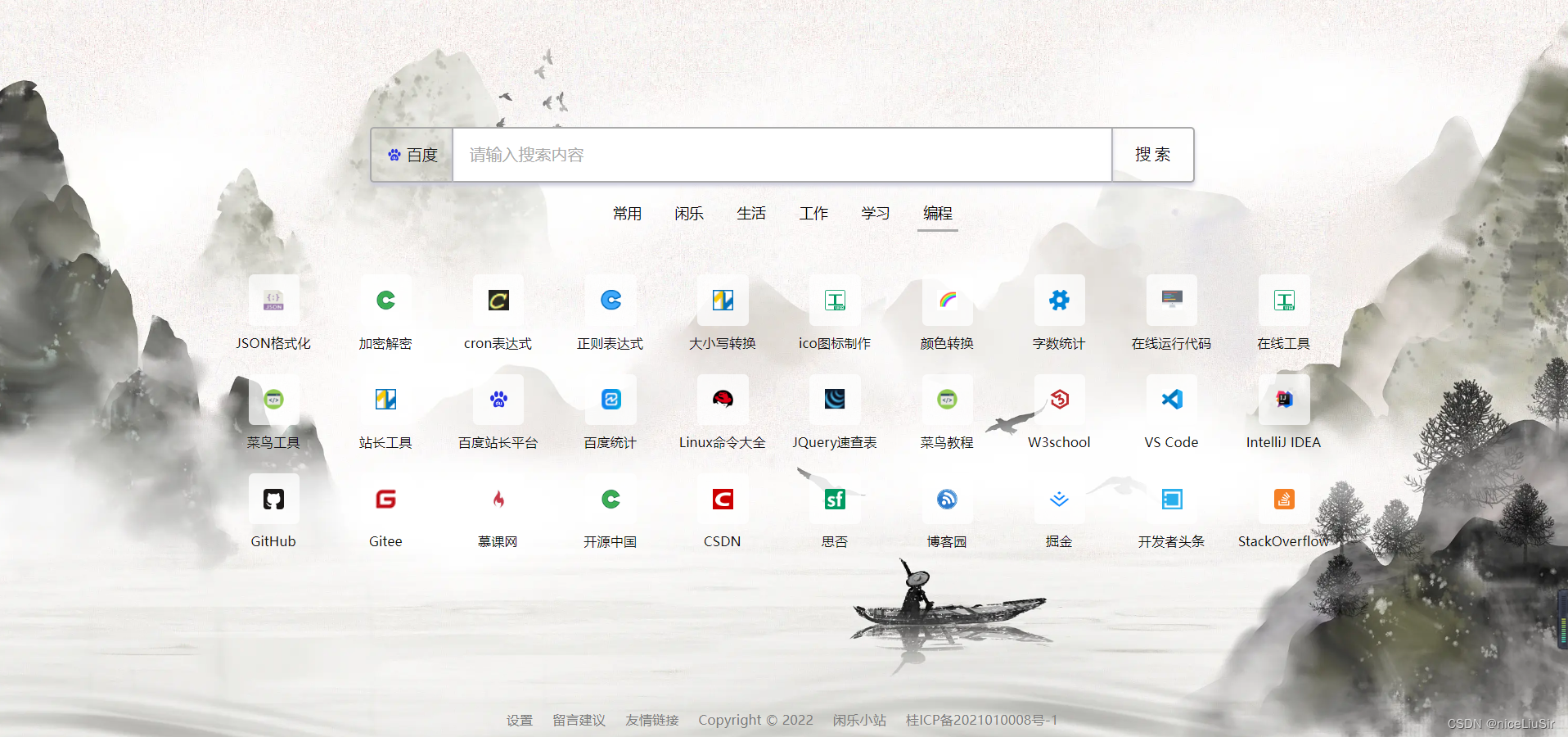Screen dimensions: 1568x737
Task: Open the CSDN site icon
Action: coord(723,499)
